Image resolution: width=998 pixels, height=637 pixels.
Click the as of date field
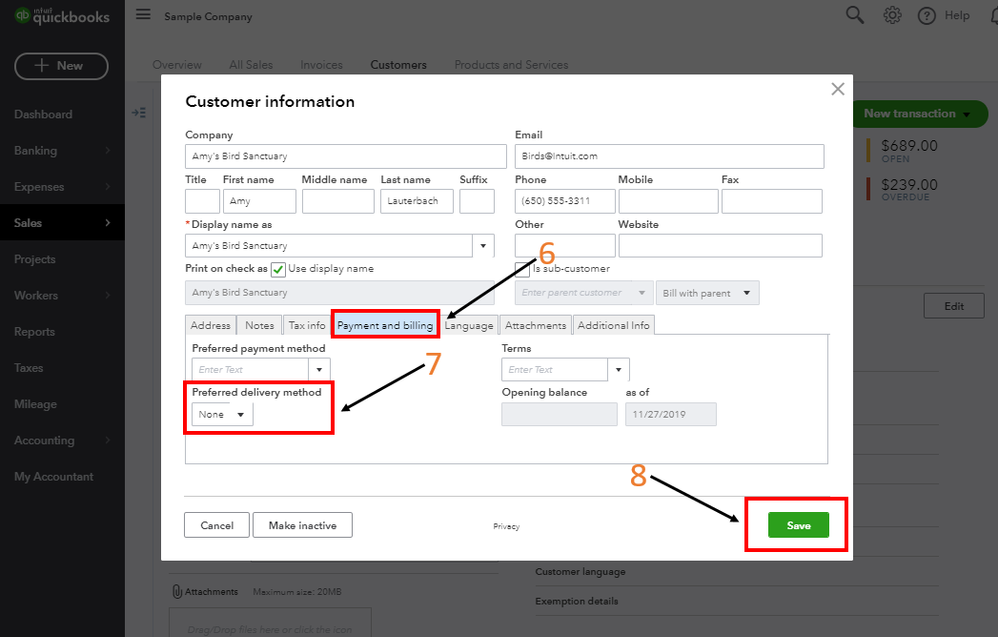671,414
